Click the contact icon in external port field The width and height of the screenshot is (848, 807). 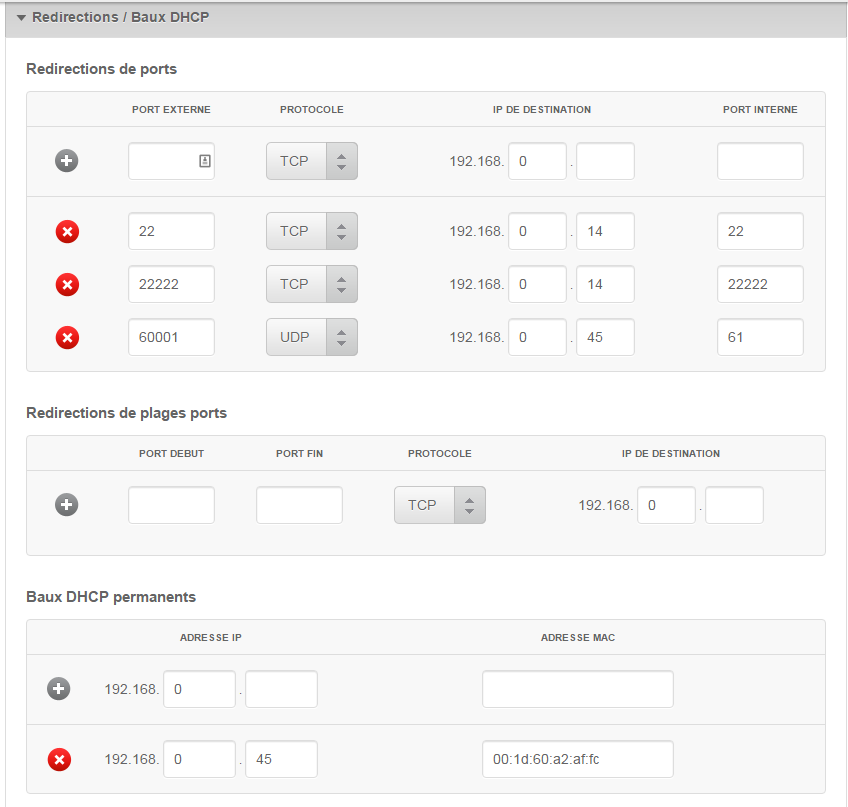point(204,161)
